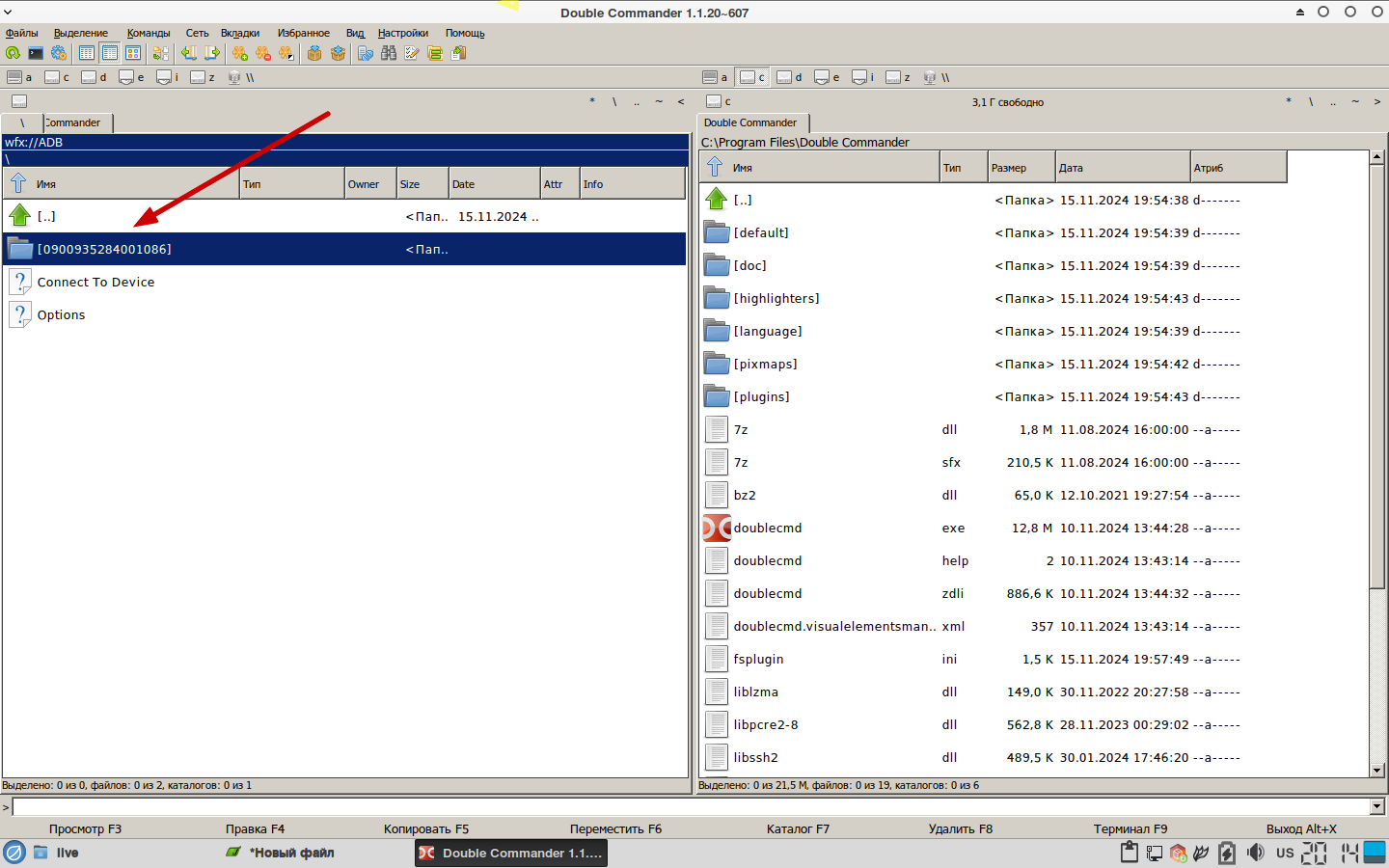Select drive e in right drive bar
This screenshot has width=1389, height=868.
pyautogui.click(x=828, y=77)
